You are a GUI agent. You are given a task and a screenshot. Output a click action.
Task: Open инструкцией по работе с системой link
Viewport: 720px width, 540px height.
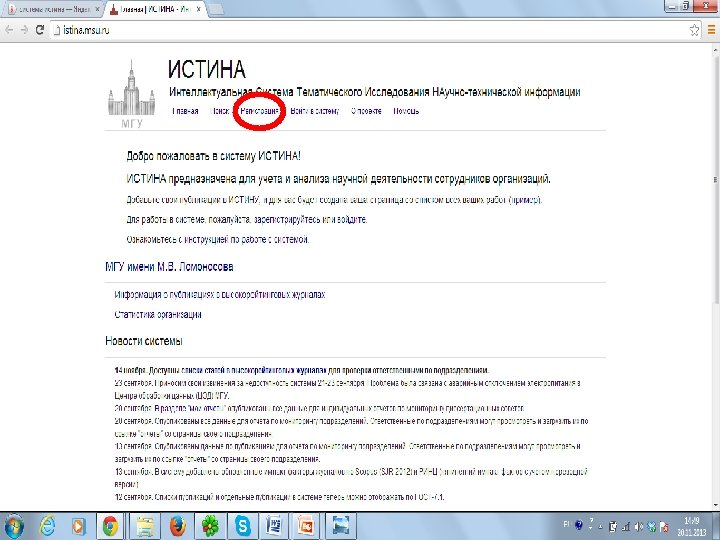[x=245, y=240]
